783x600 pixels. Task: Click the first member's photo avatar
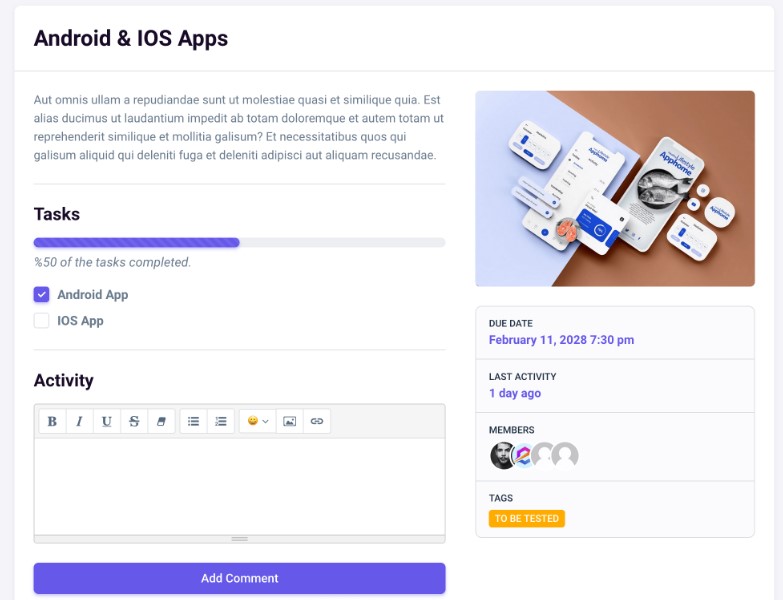click(x=503, y=456)
